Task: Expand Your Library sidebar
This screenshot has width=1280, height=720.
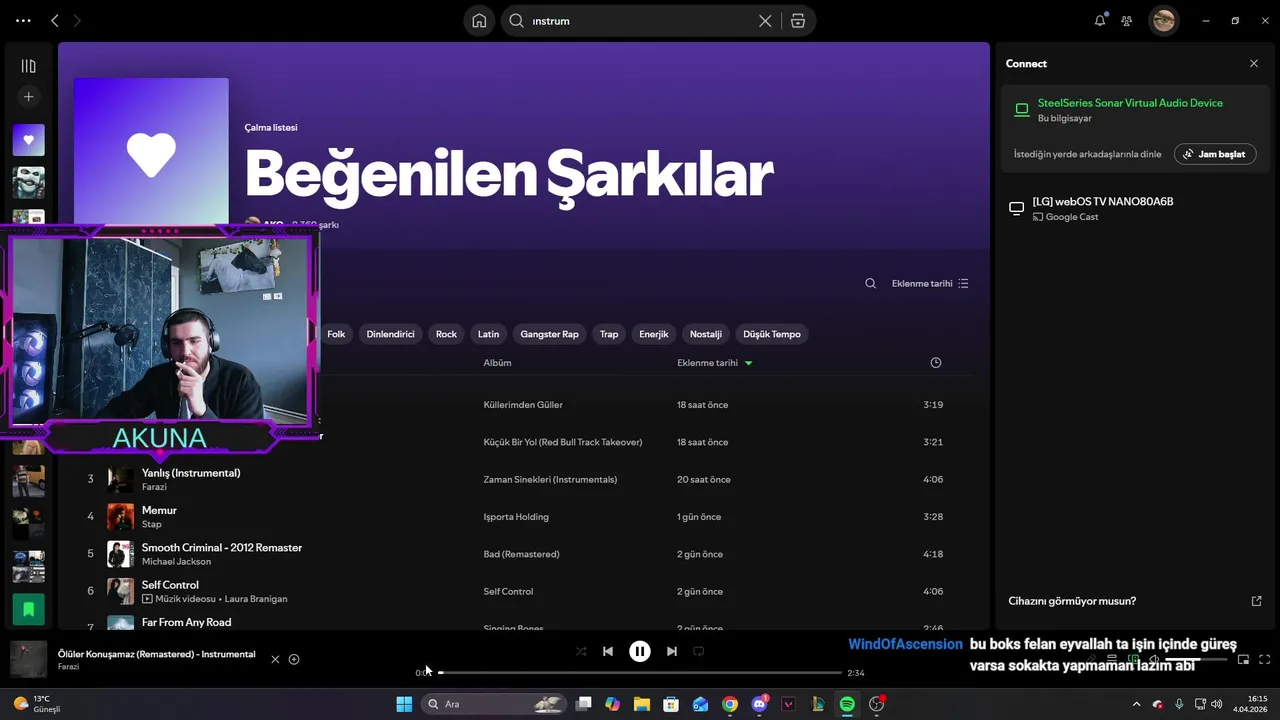Action: pos(28,66)
